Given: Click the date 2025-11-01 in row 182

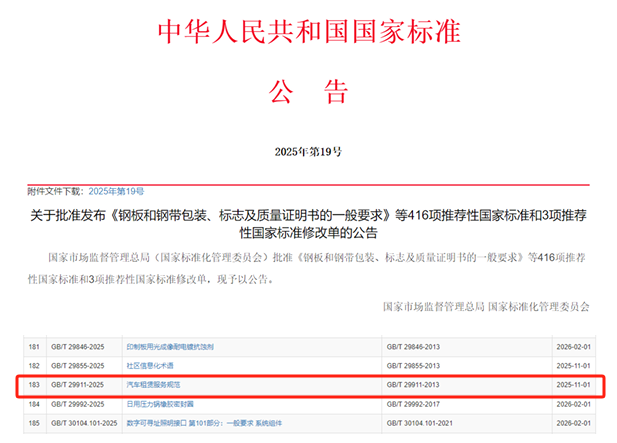Looking at the screenshot, I should [x=573, y=365].
